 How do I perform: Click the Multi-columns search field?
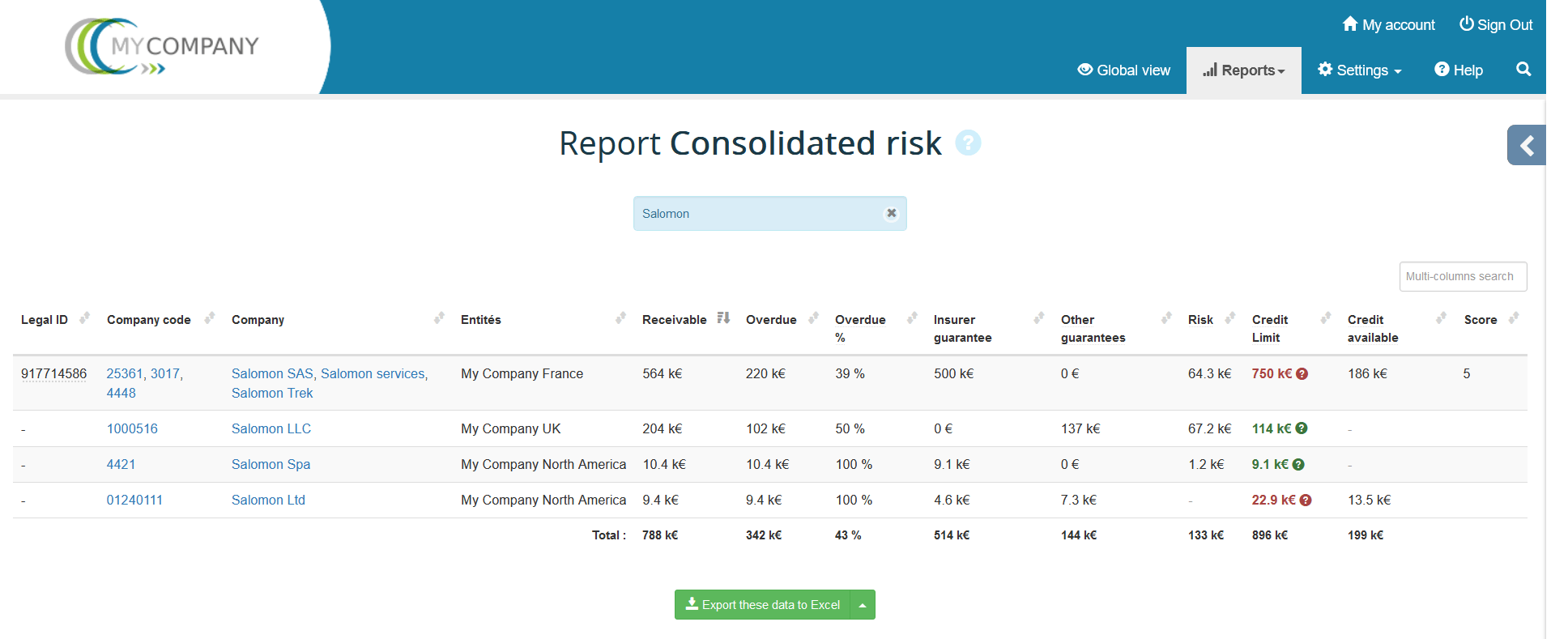(x=1463, y=277)
